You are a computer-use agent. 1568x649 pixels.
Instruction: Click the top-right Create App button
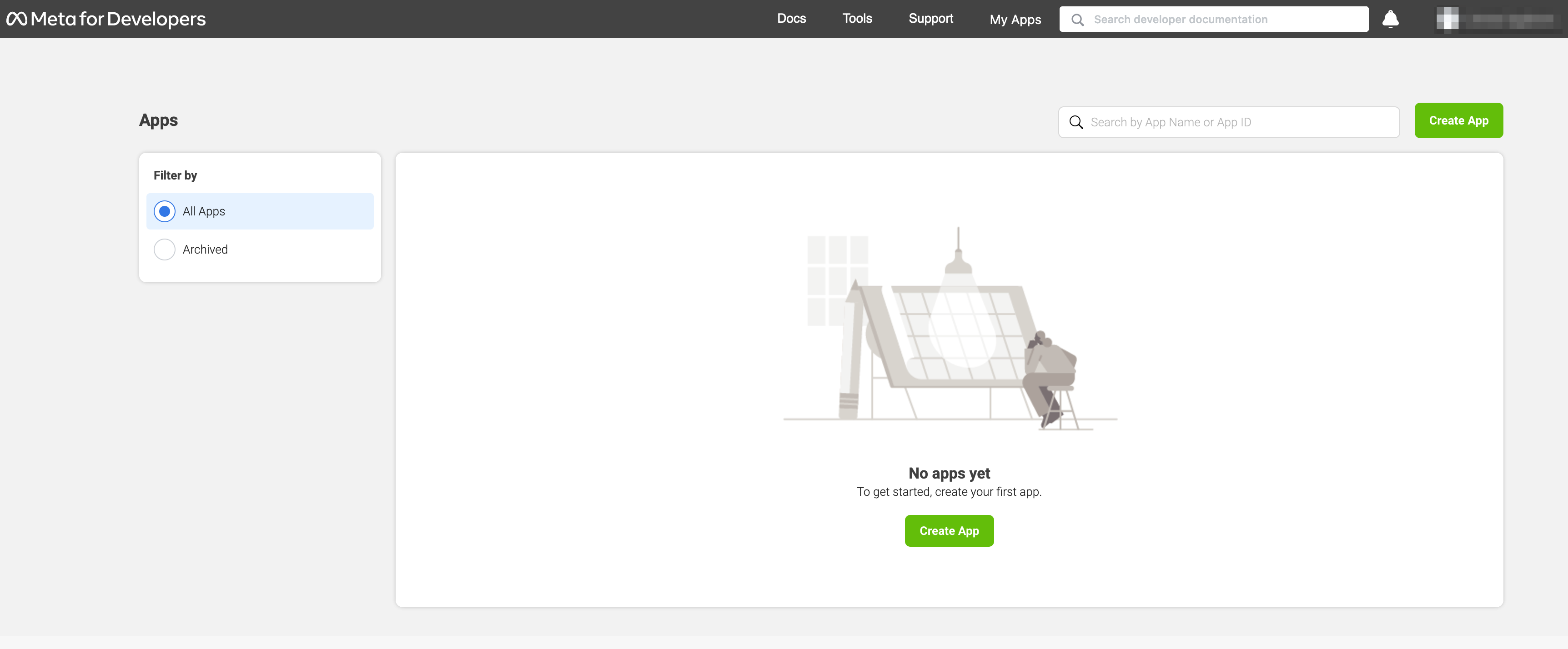tap(1458, 120)
